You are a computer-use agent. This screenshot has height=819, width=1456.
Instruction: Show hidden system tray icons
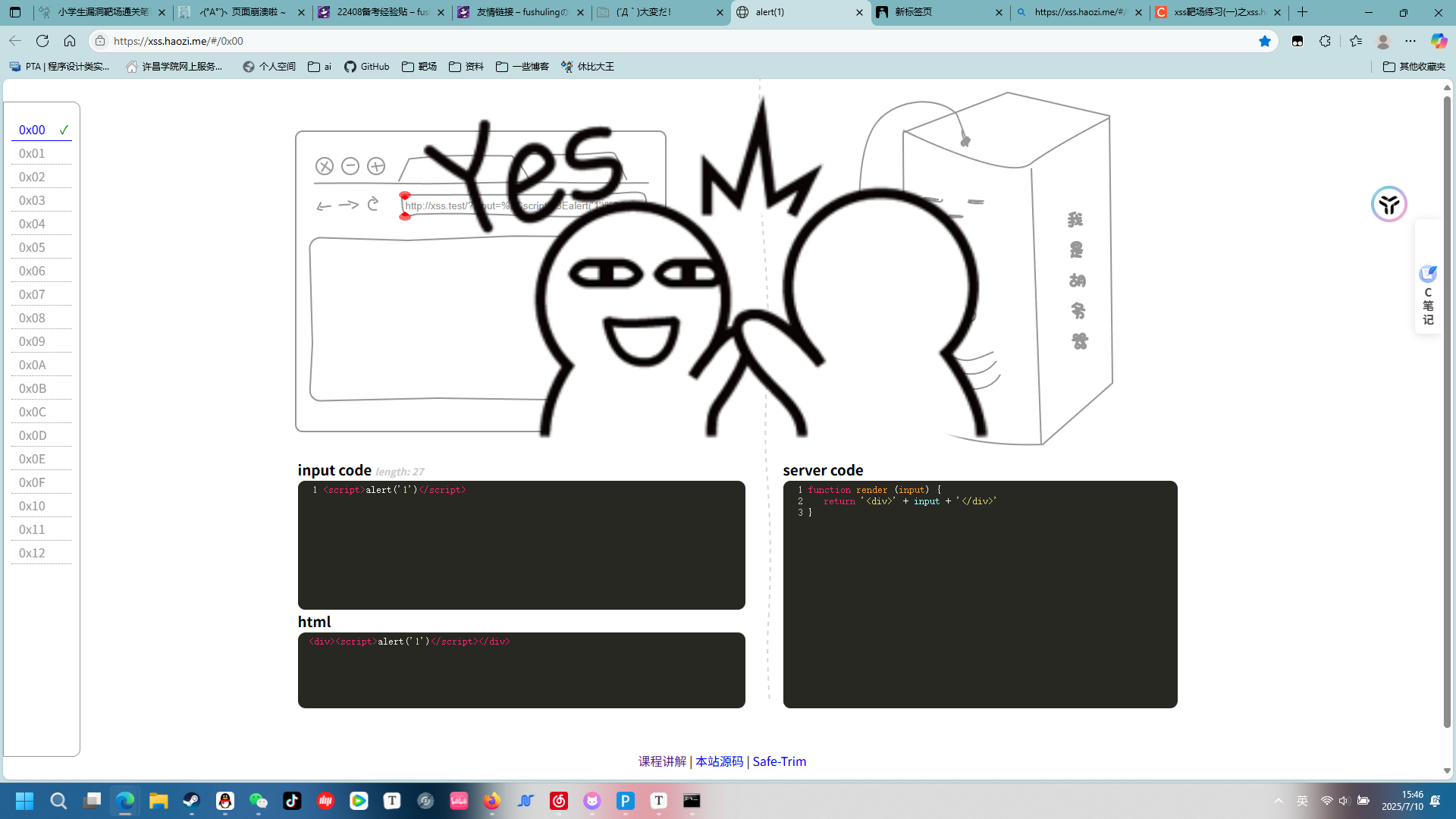tap(1279, 801)
